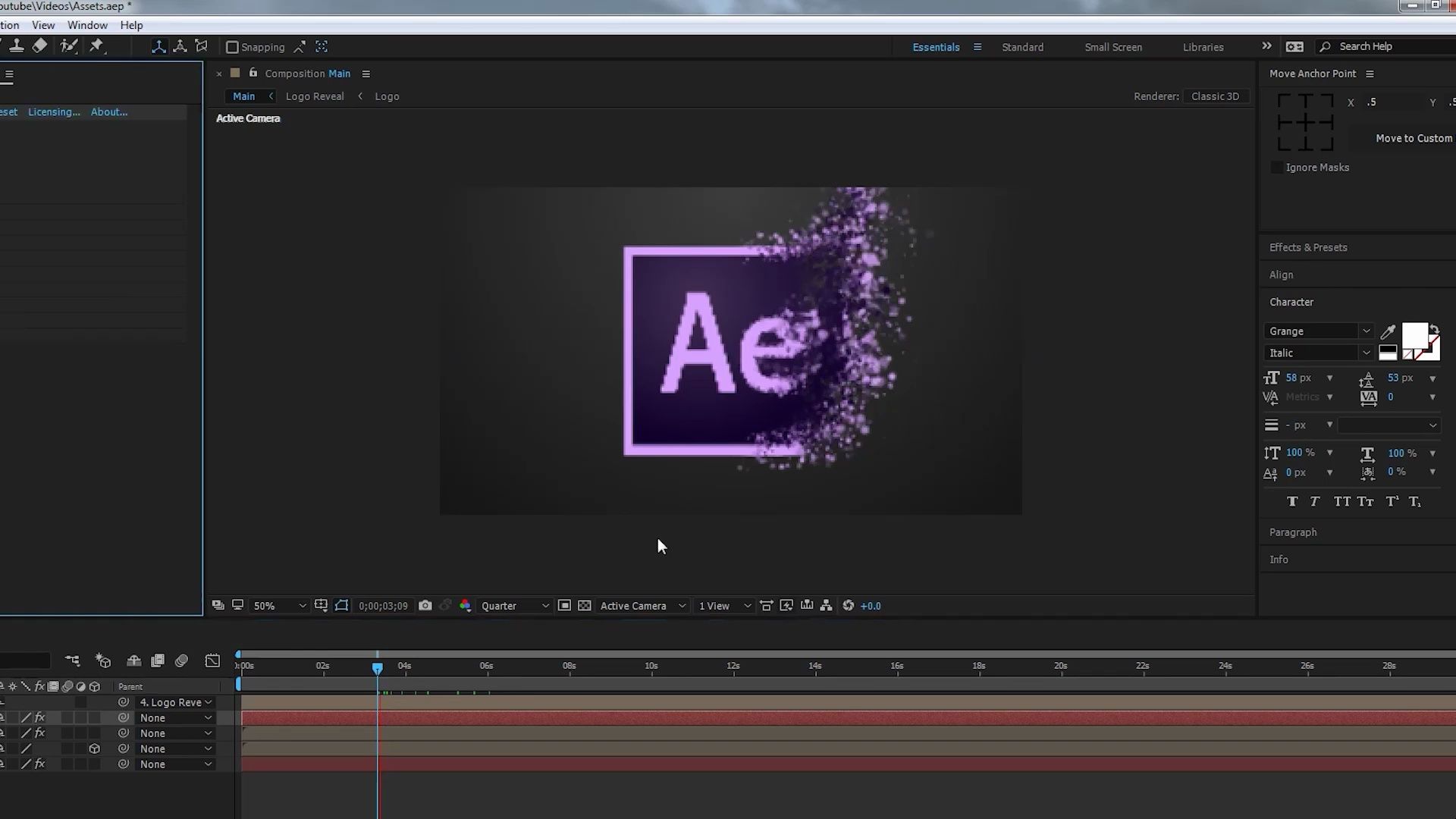1456x819 pixels.
Task: Open the View menu
Action: [x=43, y=25]
